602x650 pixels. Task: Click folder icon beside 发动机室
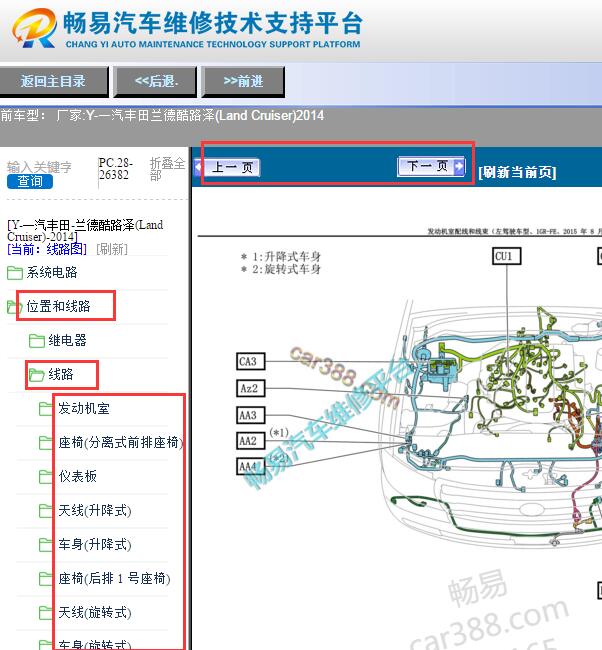coord(46,409)
